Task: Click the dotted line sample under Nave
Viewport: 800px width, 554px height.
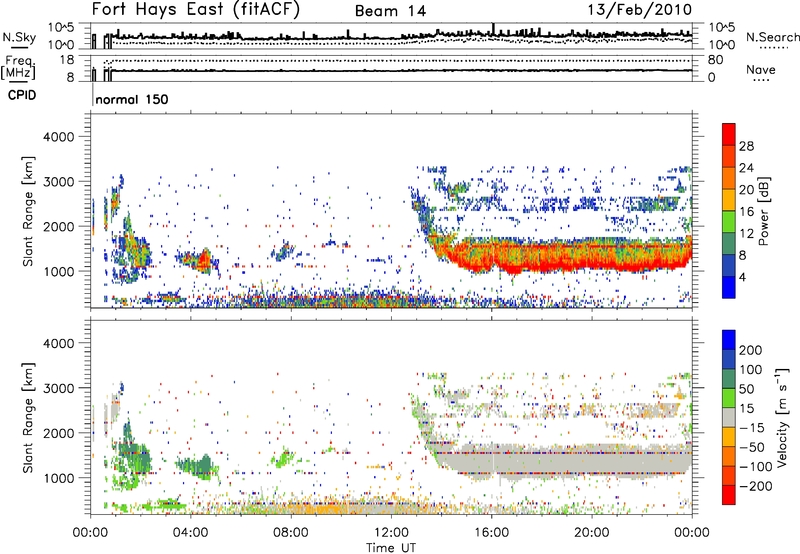Action: tap(761, 80)
